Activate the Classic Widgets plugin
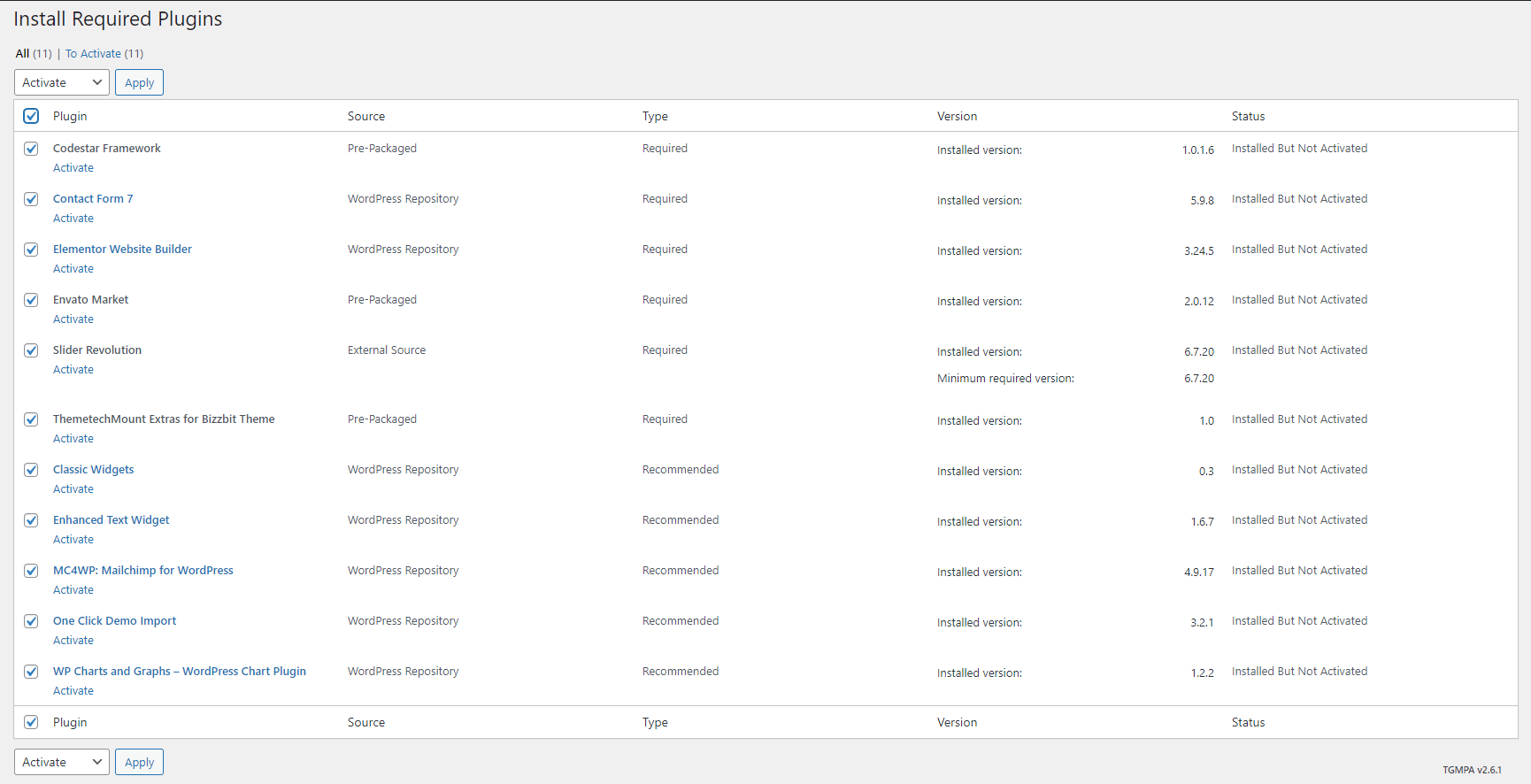 73,489
